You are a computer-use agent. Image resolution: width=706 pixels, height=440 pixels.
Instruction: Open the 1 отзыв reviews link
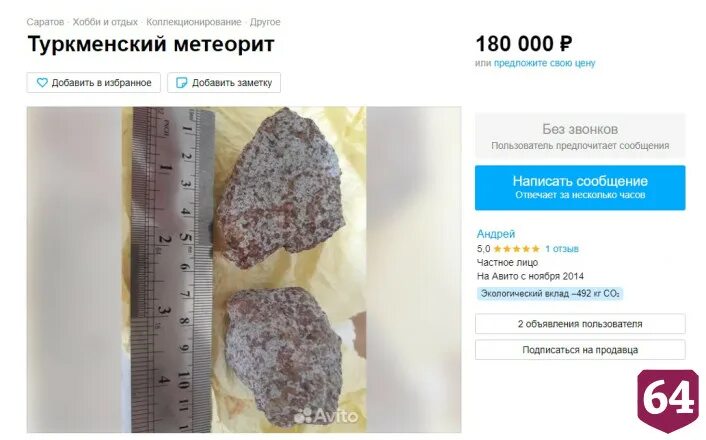[x=561, y=249]
